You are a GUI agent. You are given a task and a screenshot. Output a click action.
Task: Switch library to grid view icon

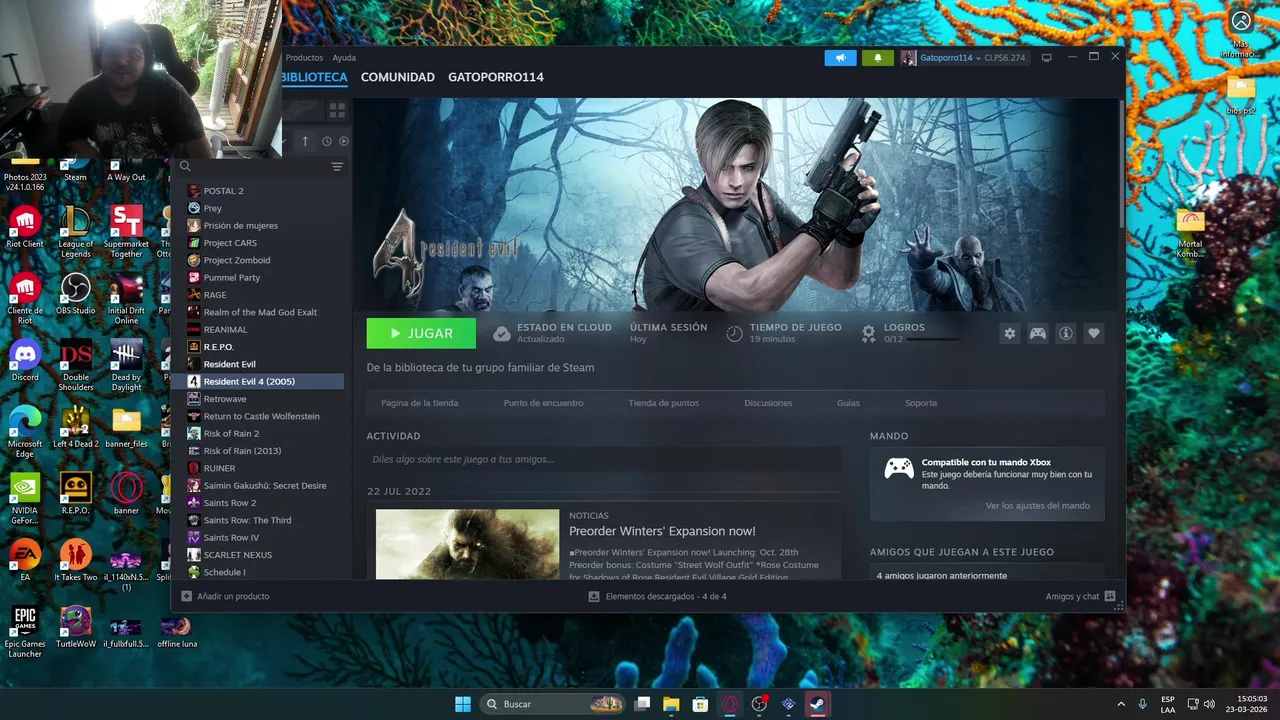click(337, 110)
